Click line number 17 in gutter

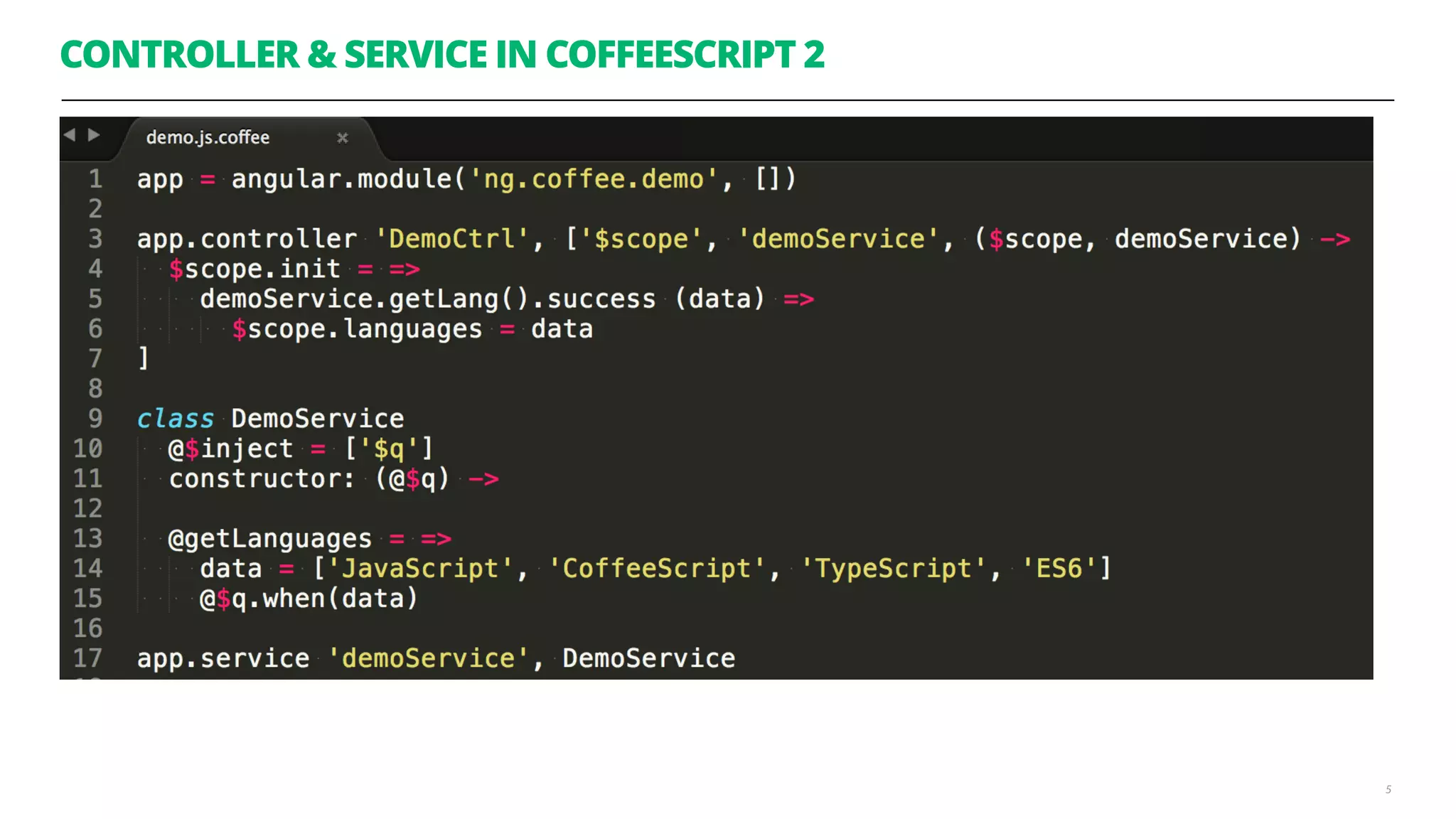coord(87,658)
